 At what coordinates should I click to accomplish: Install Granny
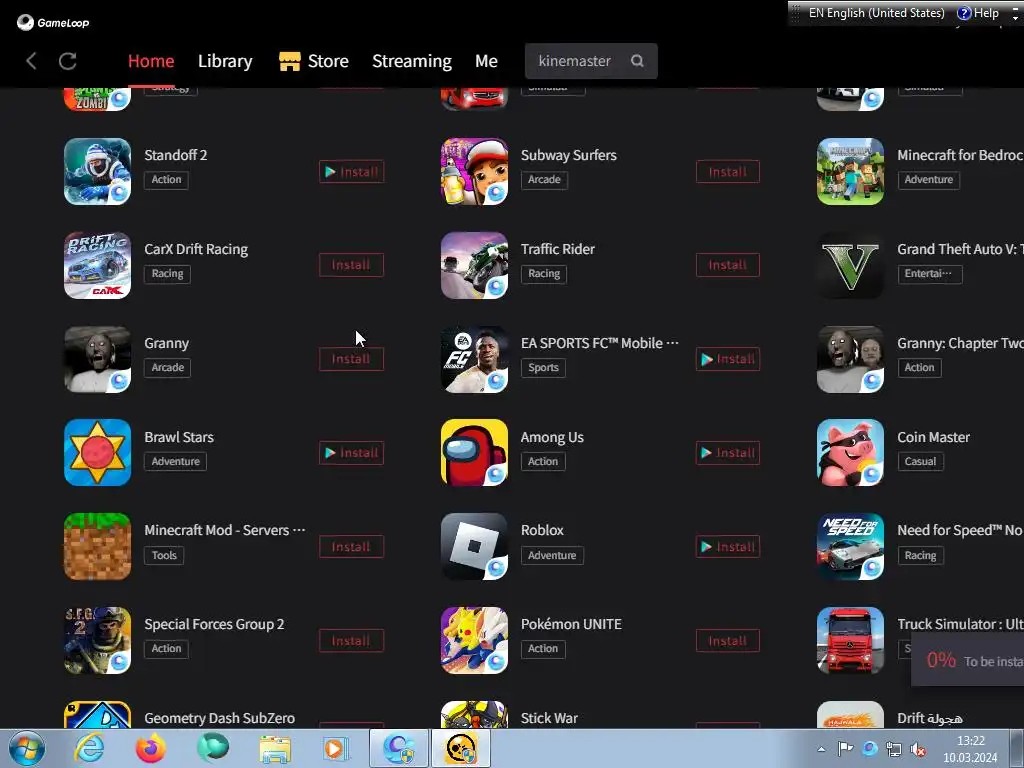(x=351, y=359)
